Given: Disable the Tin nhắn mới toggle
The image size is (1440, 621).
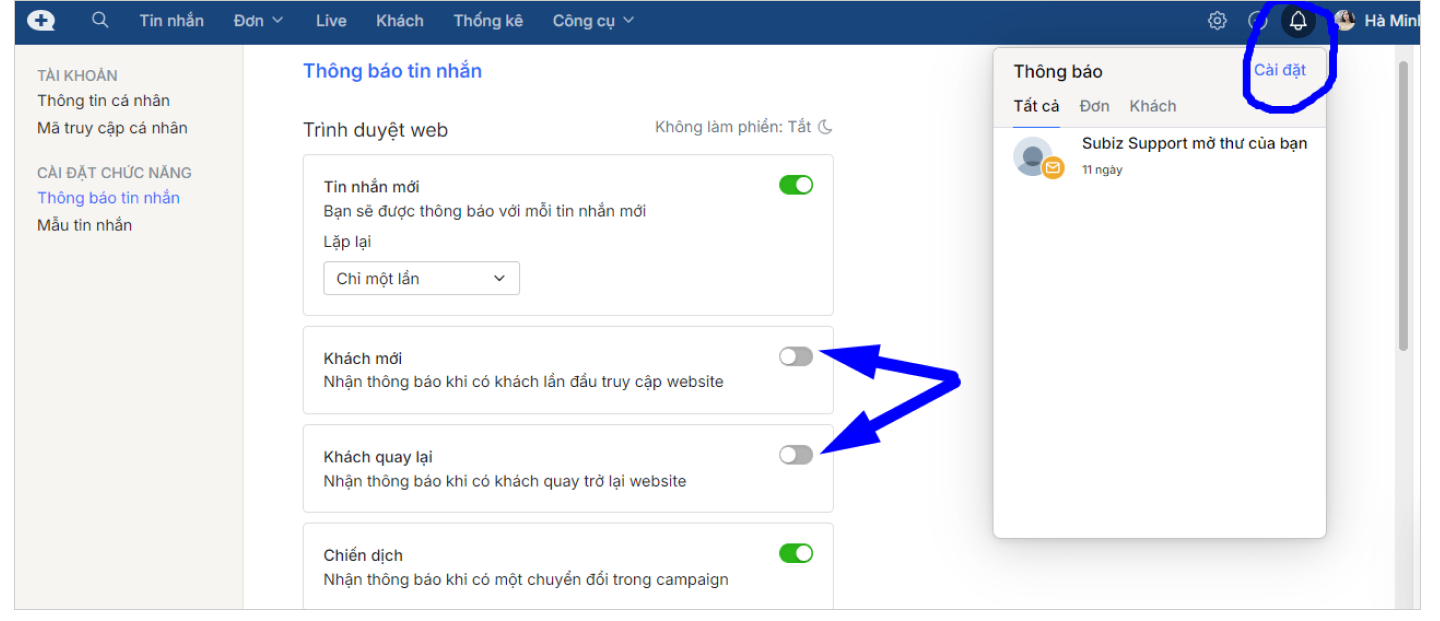Looking at the screenshot, I should click(x=796, y=185).
